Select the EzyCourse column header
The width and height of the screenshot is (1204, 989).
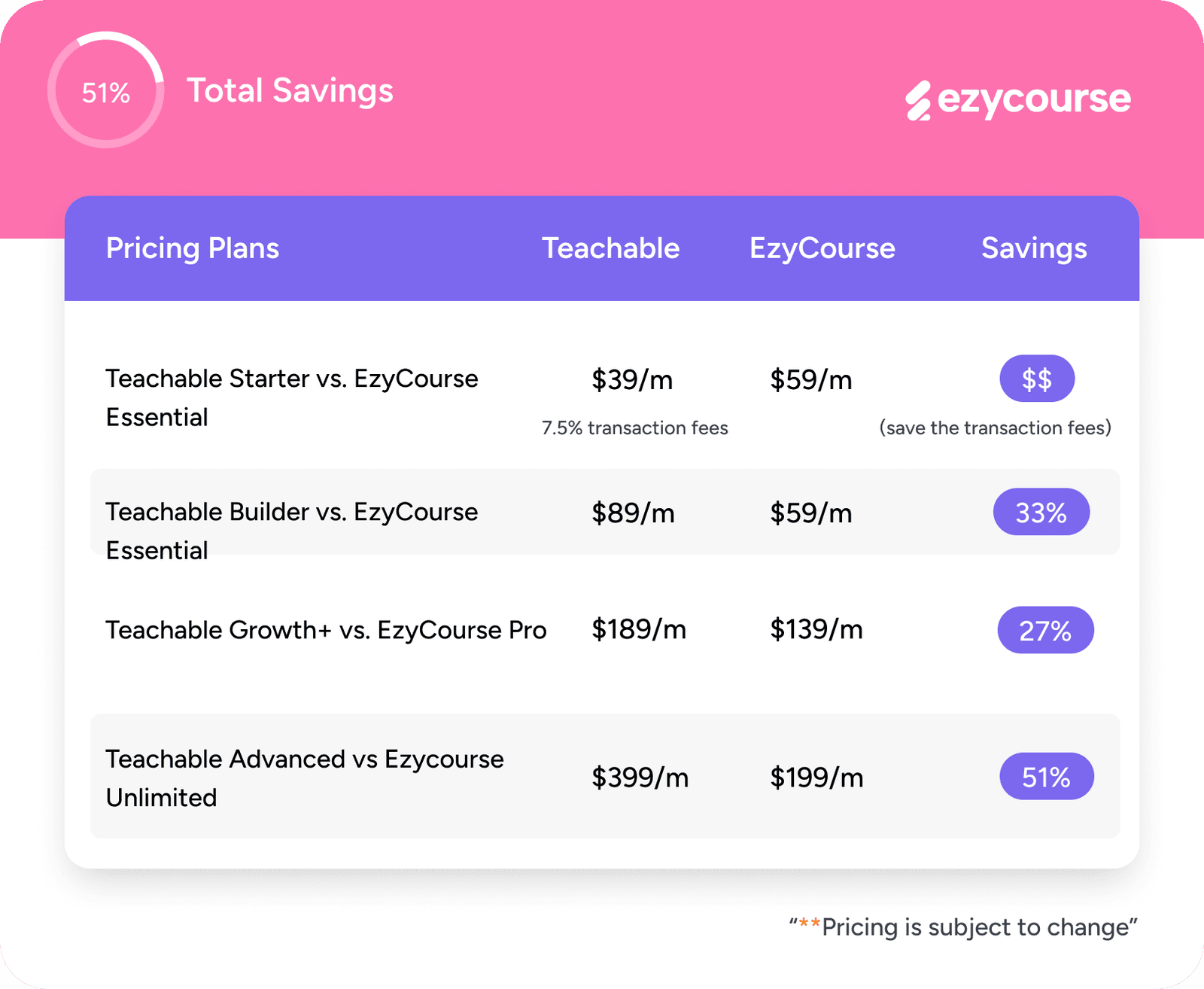(x=822, y=248)
